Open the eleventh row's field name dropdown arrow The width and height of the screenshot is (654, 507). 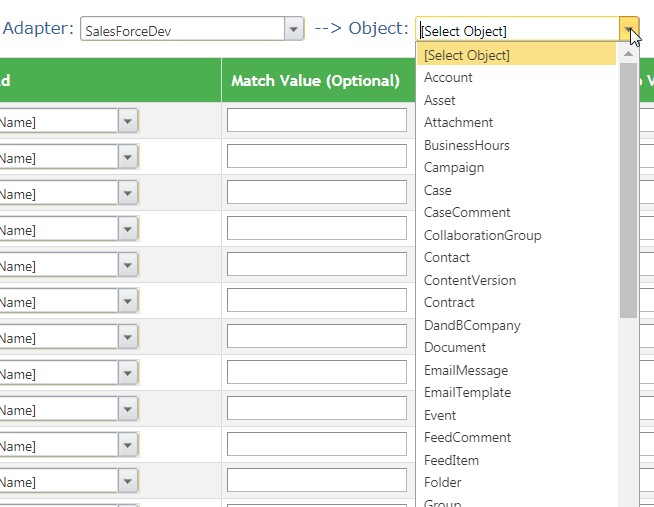pyautogui.click(x=128, y=481)
